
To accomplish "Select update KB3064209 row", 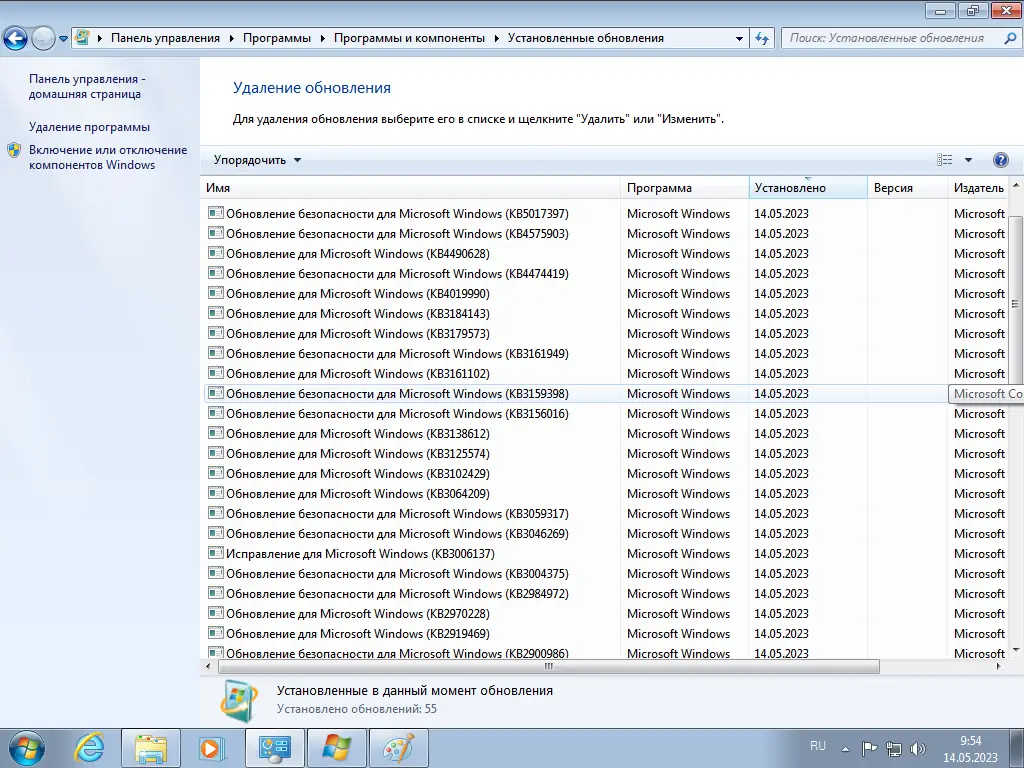I will pos(605,494).
